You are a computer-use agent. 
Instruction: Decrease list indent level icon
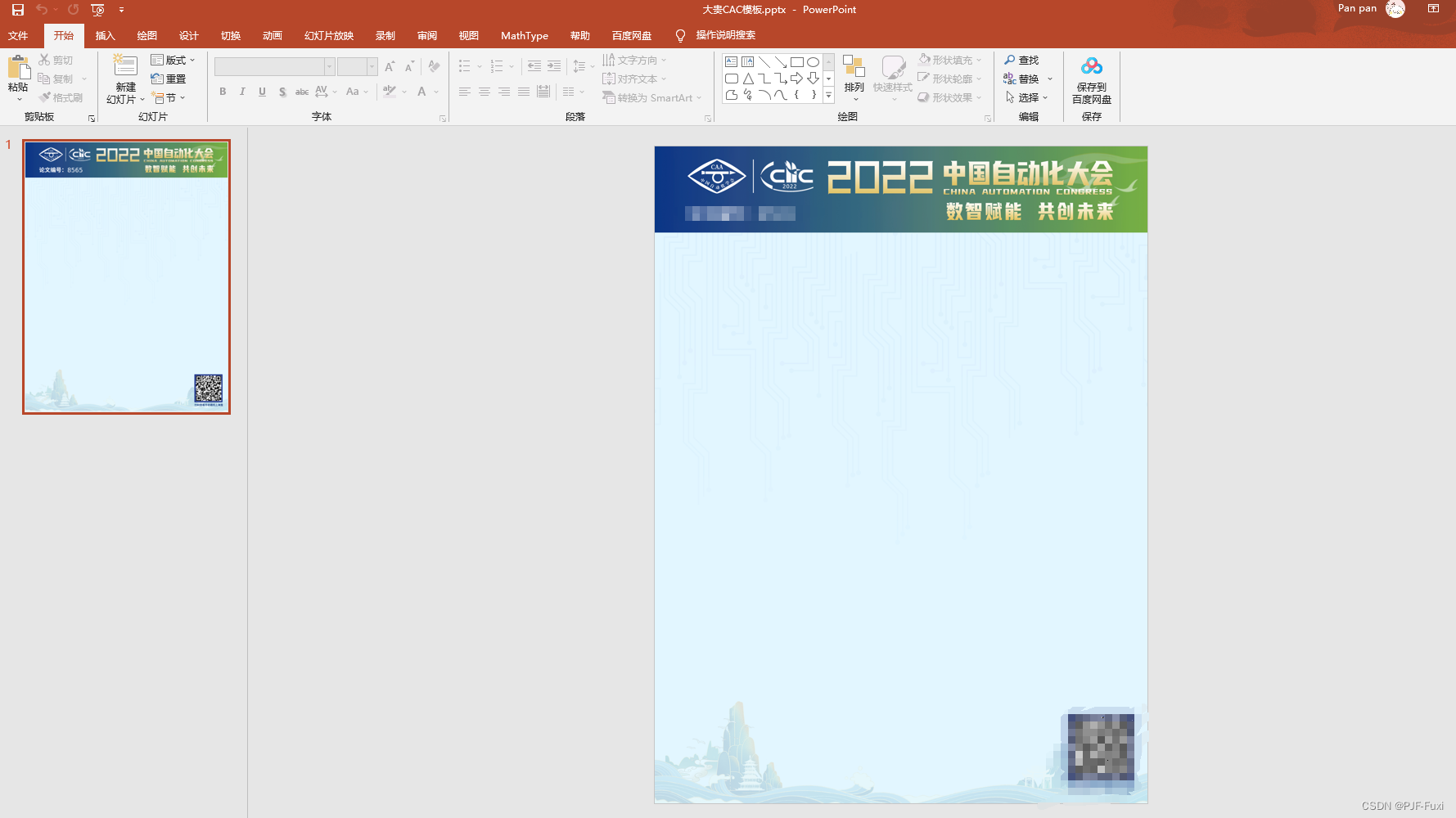click(x=534, y=66)
